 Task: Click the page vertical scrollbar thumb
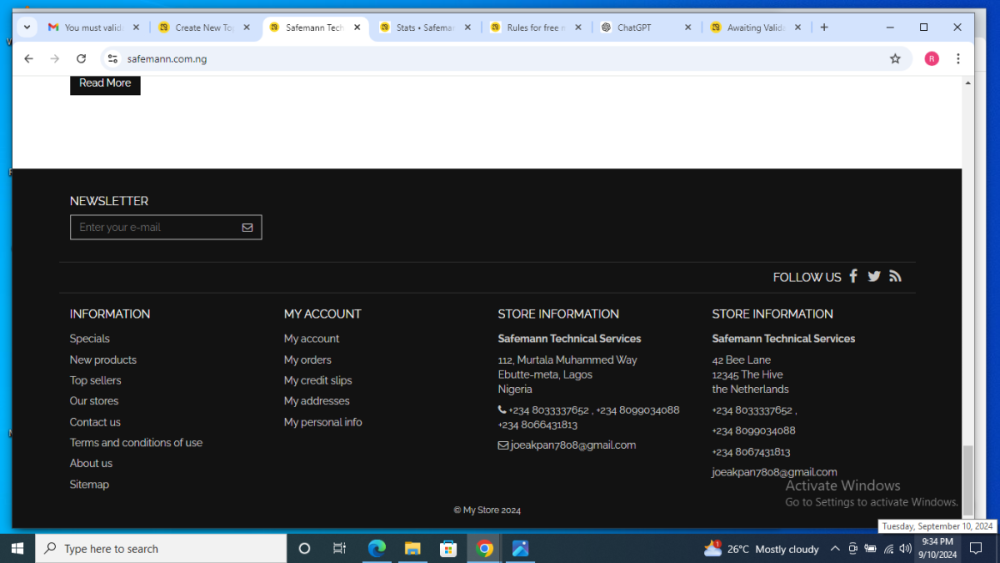pos(967,480)
